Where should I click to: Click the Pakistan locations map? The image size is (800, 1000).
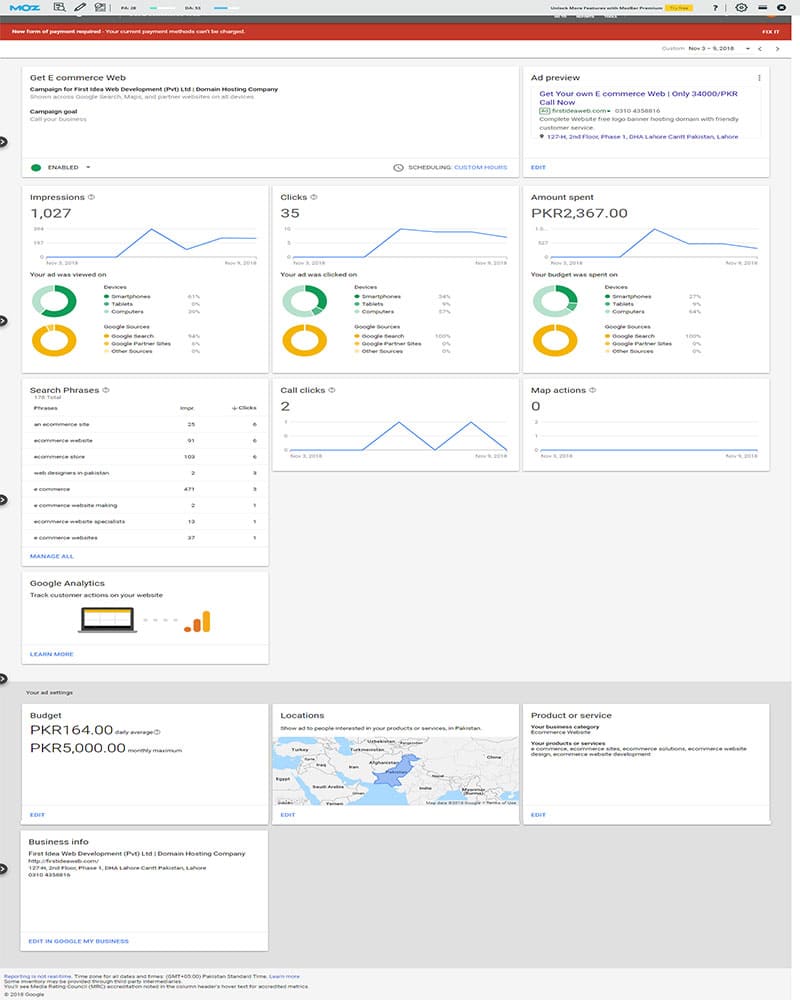point(396,771)
